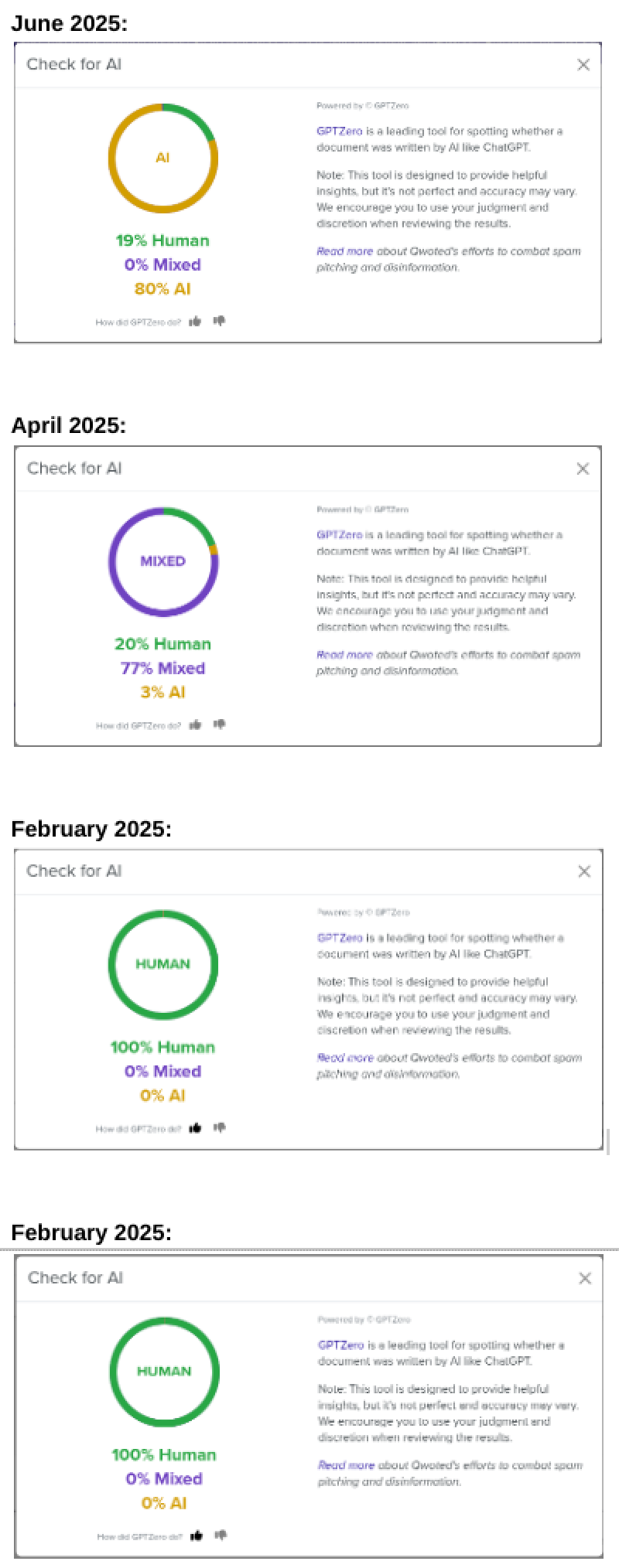Open Read more link in last February panel
This screenshot has height=1568, width=619.
click(x=346, y=1465)
